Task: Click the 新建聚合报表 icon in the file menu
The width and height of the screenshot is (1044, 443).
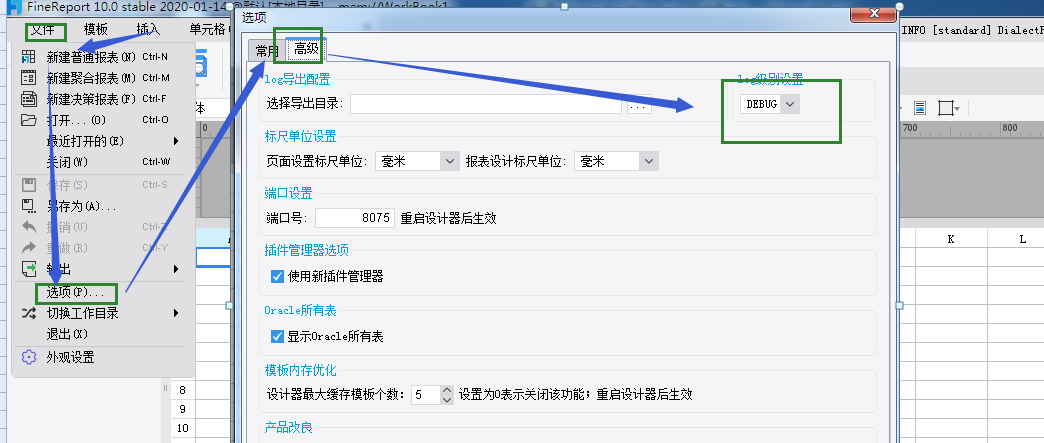Action: tap(29, 78)
